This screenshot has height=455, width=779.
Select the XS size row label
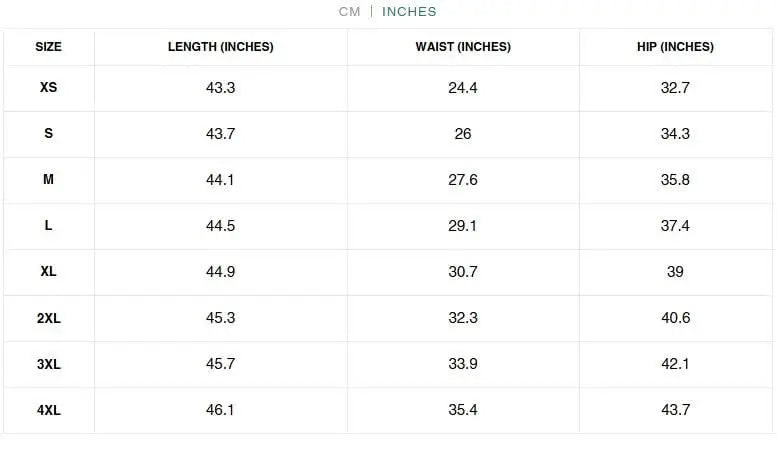[48, 88]
